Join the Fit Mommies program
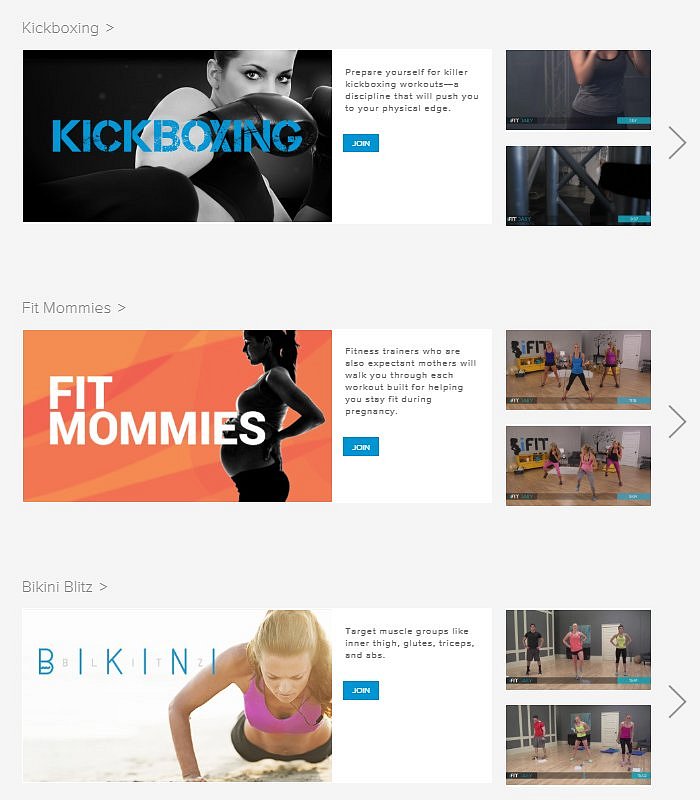 361,447
